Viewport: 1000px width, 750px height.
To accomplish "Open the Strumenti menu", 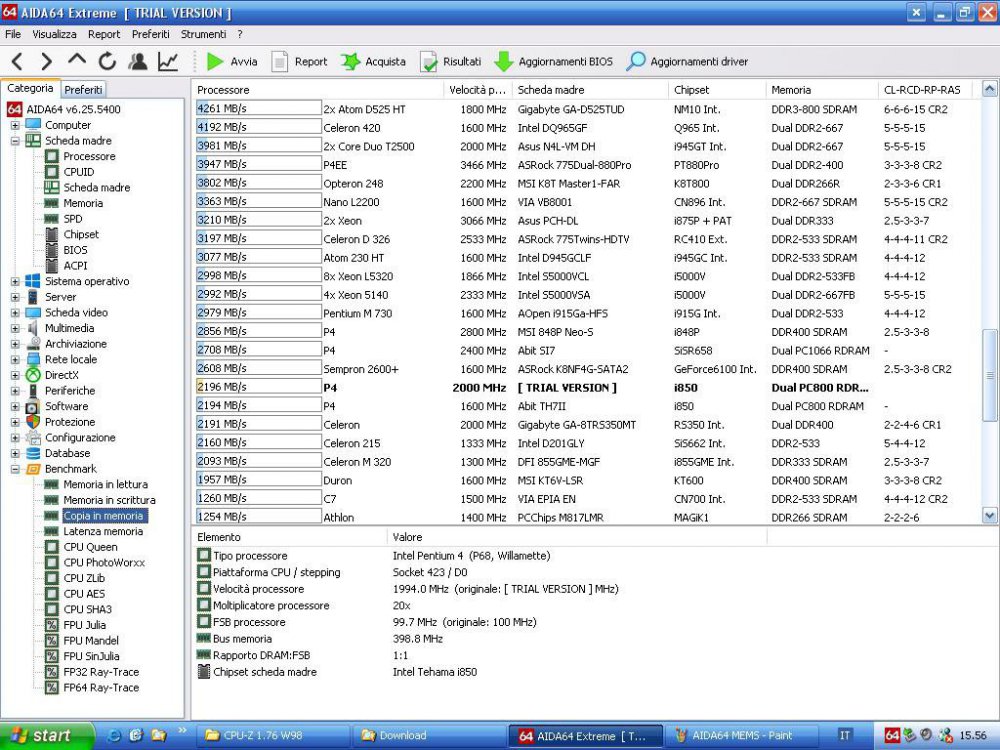I will (x=203, y=34).
